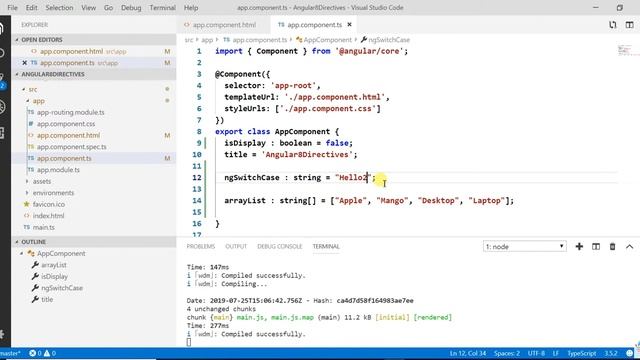
Task: Split the editor to the right
Action: point(629,25)
